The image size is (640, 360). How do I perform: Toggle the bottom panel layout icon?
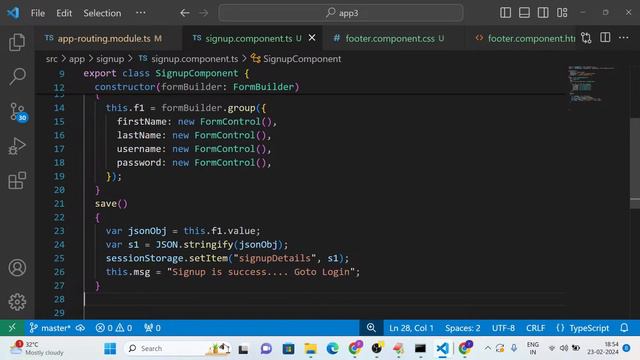point(524,13)
